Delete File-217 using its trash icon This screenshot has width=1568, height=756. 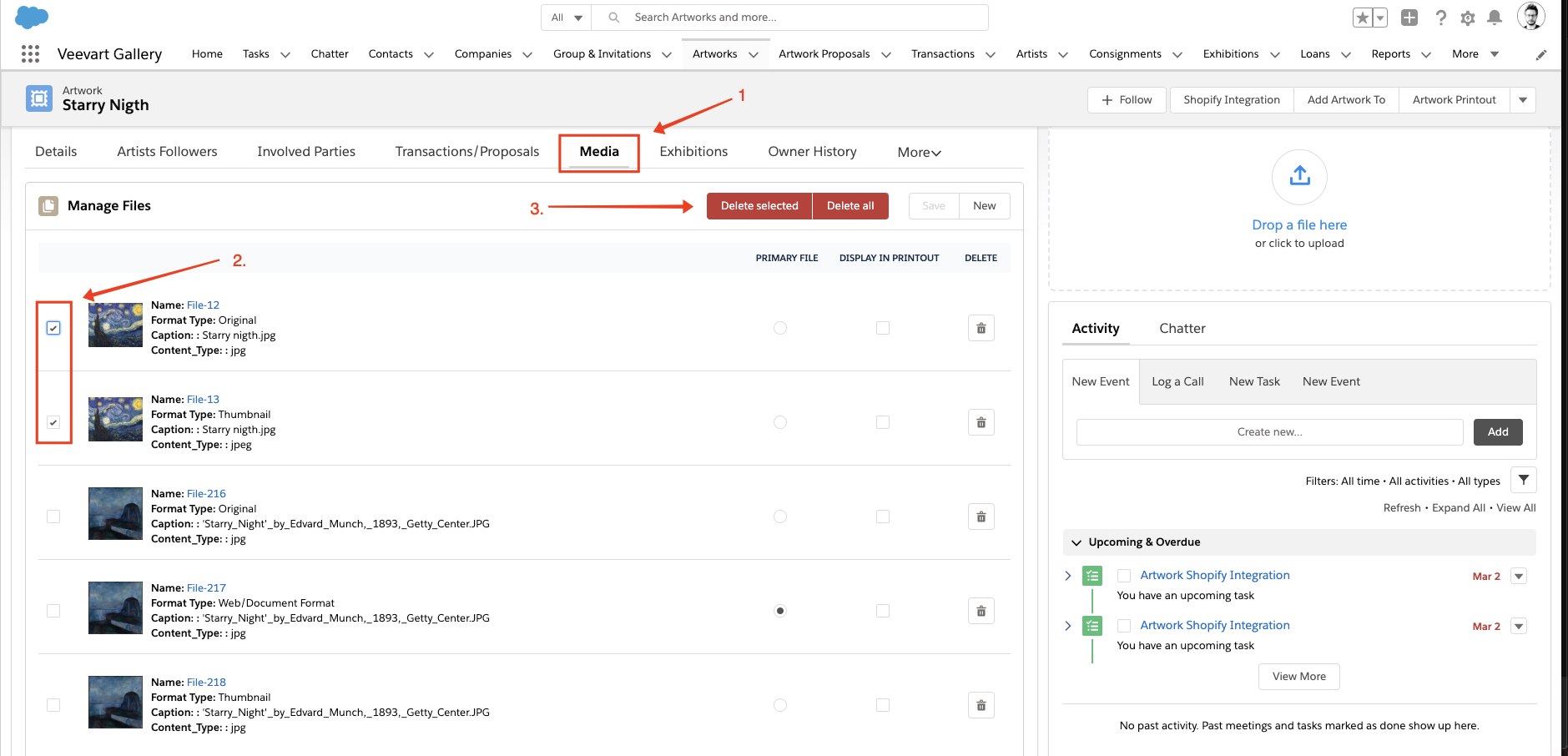[x=981, y=611]
